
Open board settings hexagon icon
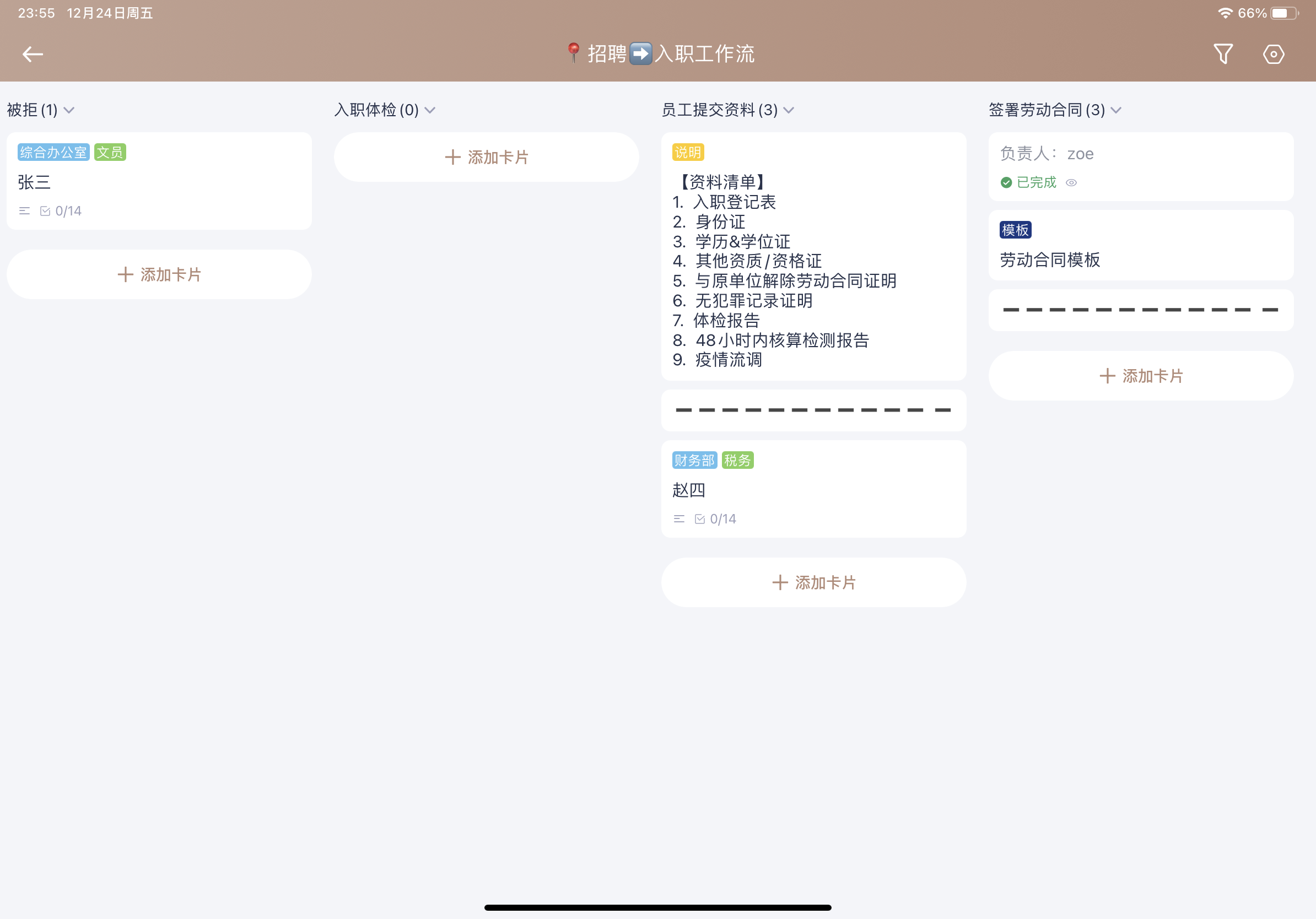point(1273,54)
